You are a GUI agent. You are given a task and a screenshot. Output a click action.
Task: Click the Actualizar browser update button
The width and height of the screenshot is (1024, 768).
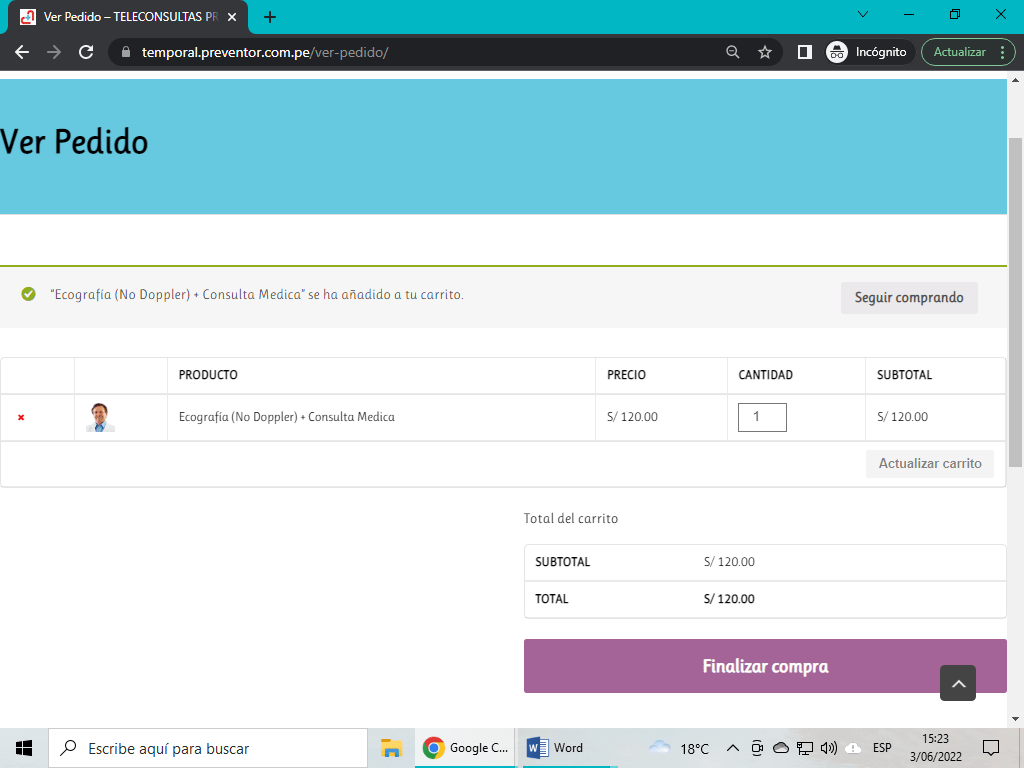tap(959, 52)
